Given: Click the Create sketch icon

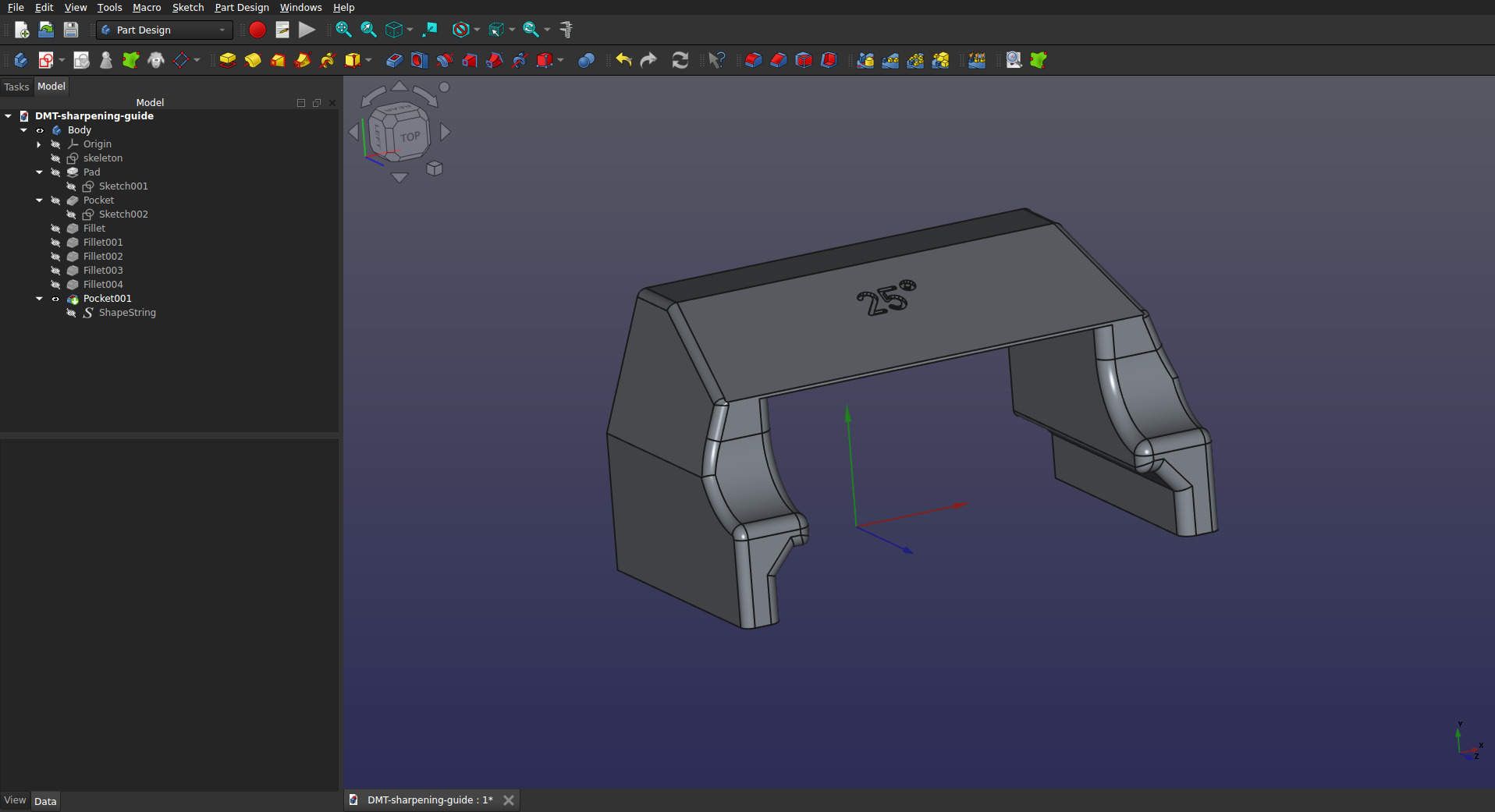Looking at the screenshot, I should (46, 60).
